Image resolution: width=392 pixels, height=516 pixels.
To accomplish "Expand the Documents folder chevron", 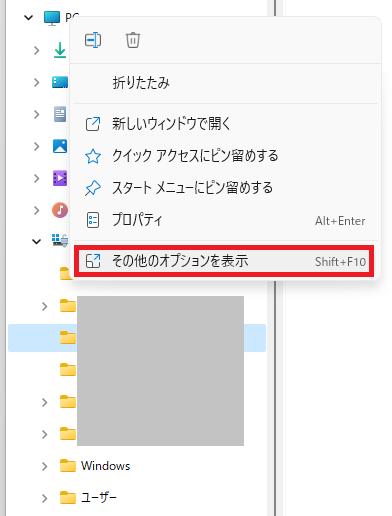I will (x=37, y=114).
